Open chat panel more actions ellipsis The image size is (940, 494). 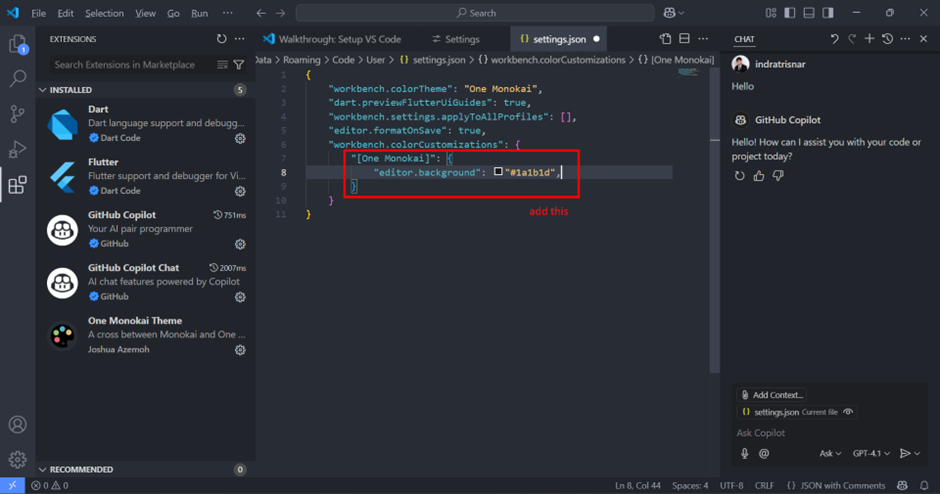pos(905,39)
